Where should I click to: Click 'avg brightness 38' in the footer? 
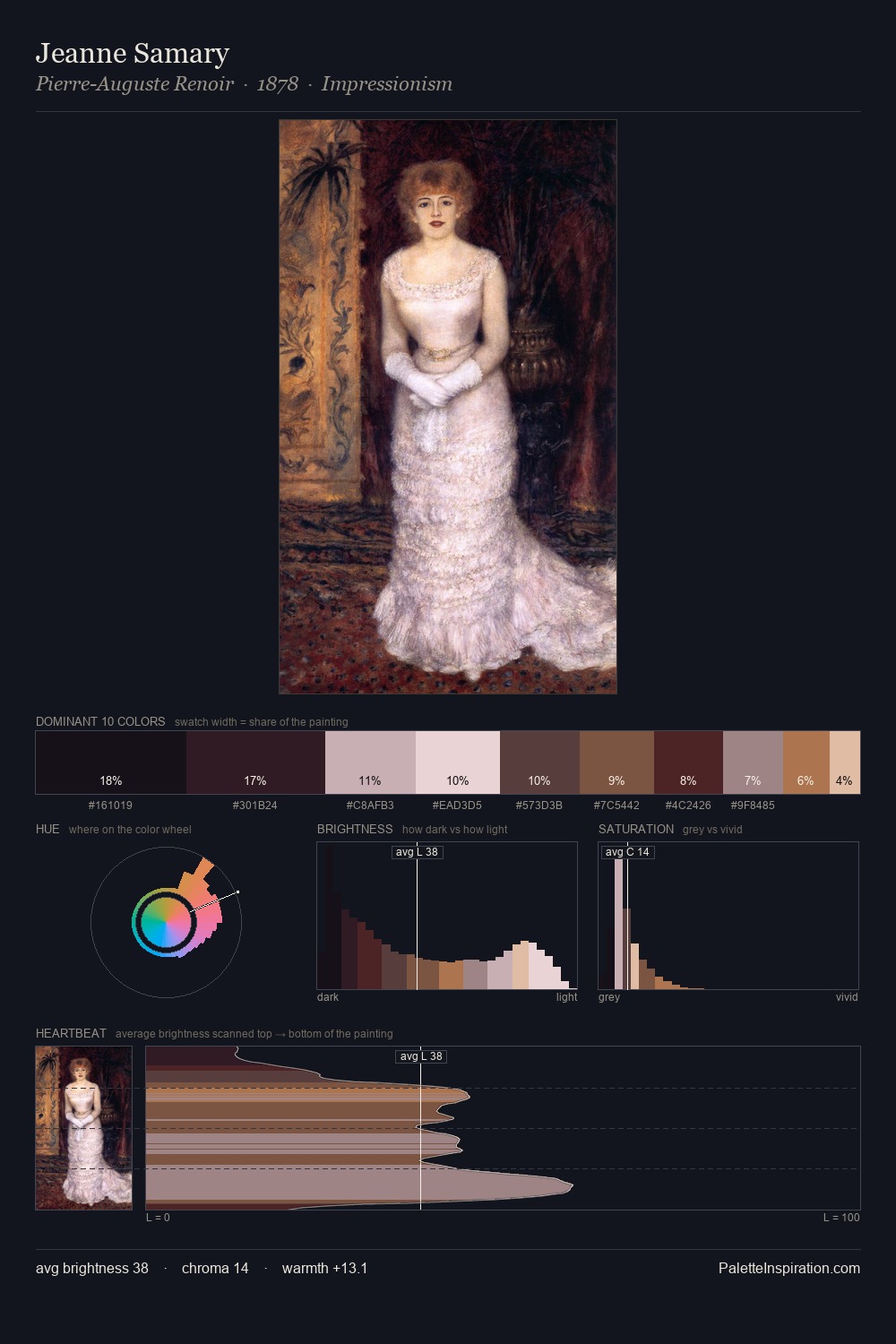(92, 1268)
